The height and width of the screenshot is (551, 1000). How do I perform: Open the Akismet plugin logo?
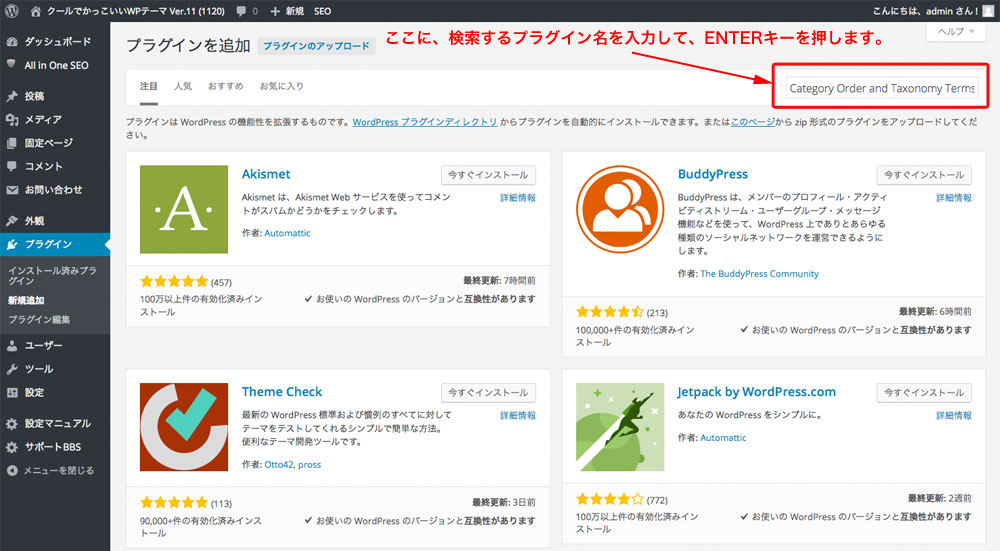[184, 209]
